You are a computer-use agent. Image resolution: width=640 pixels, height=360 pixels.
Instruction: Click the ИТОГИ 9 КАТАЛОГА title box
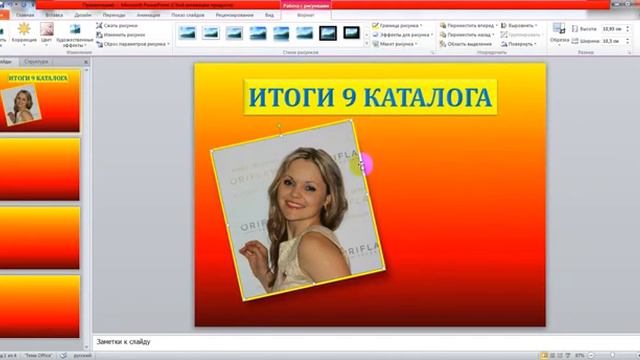point(370,97)
